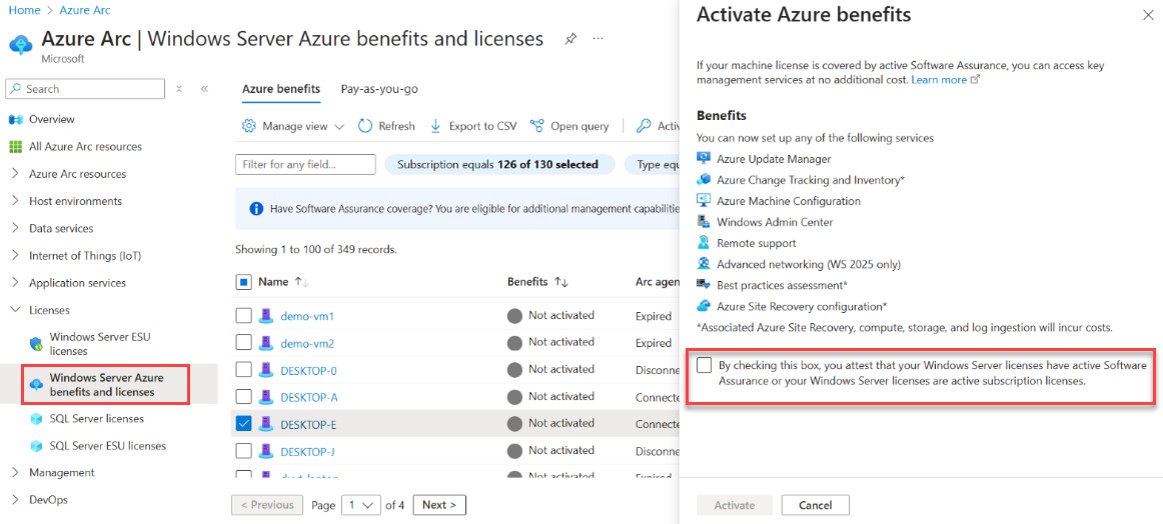Click the sidebar Search field

coord(85,89)
